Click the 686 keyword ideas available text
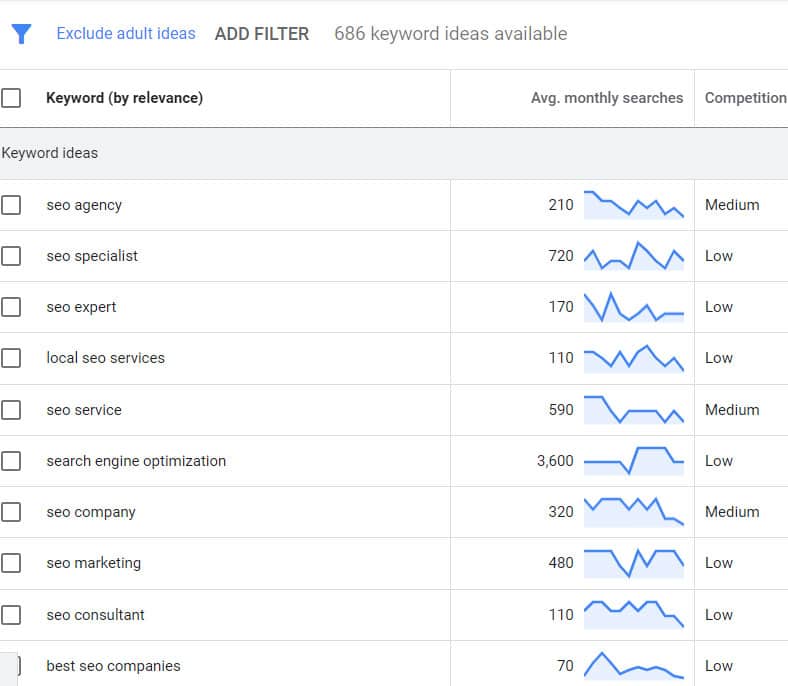Viewport: 788px width, 686px height. 451,34
